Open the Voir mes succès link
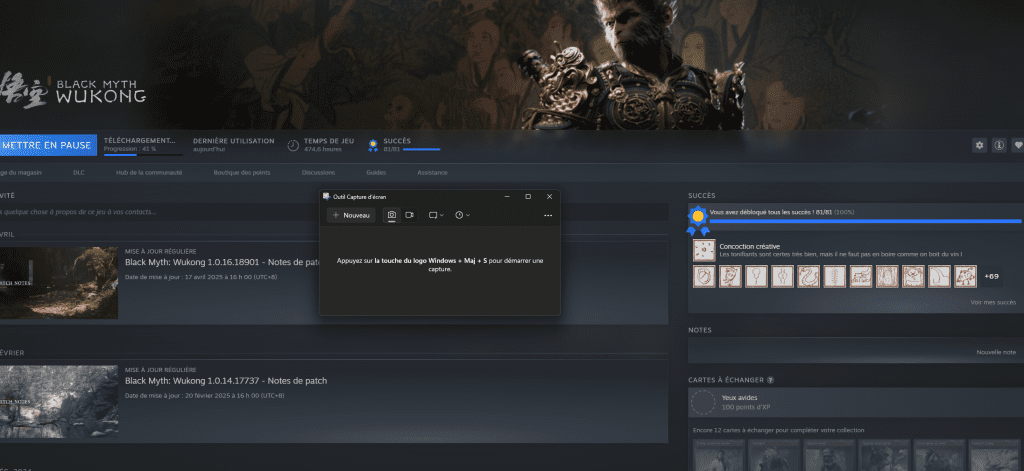The image size is (1024, 471). [x=992, y=301]
